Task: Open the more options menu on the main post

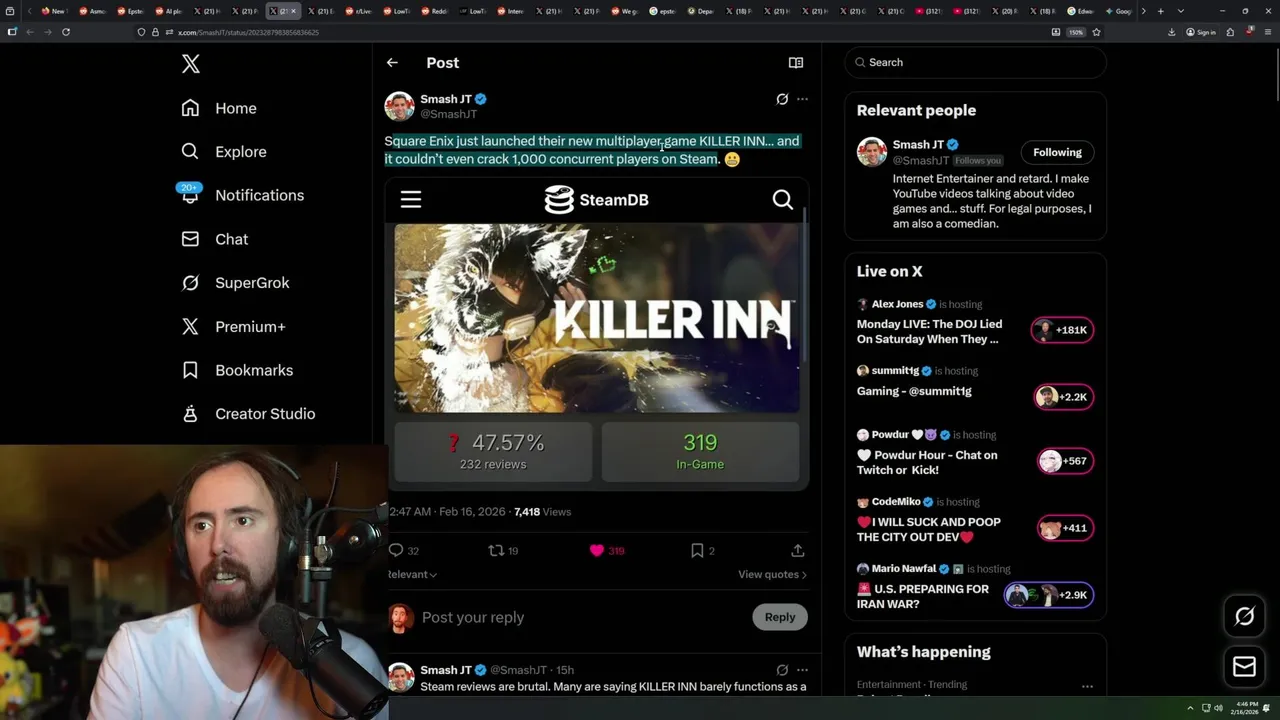Action: pyautogui.click(x=802, y=99)
